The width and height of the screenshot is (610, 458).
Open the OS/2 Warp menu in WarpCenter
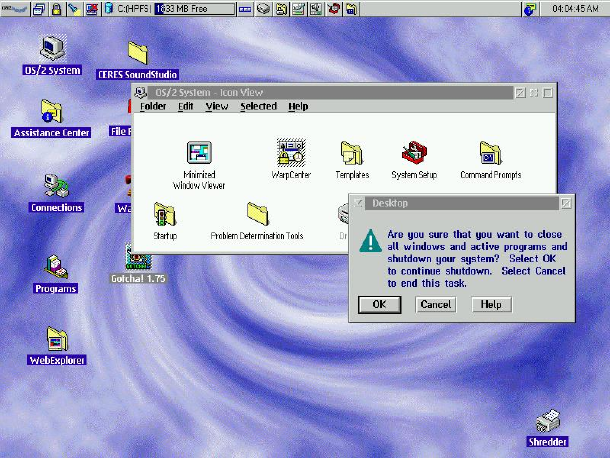click(15, 9)
